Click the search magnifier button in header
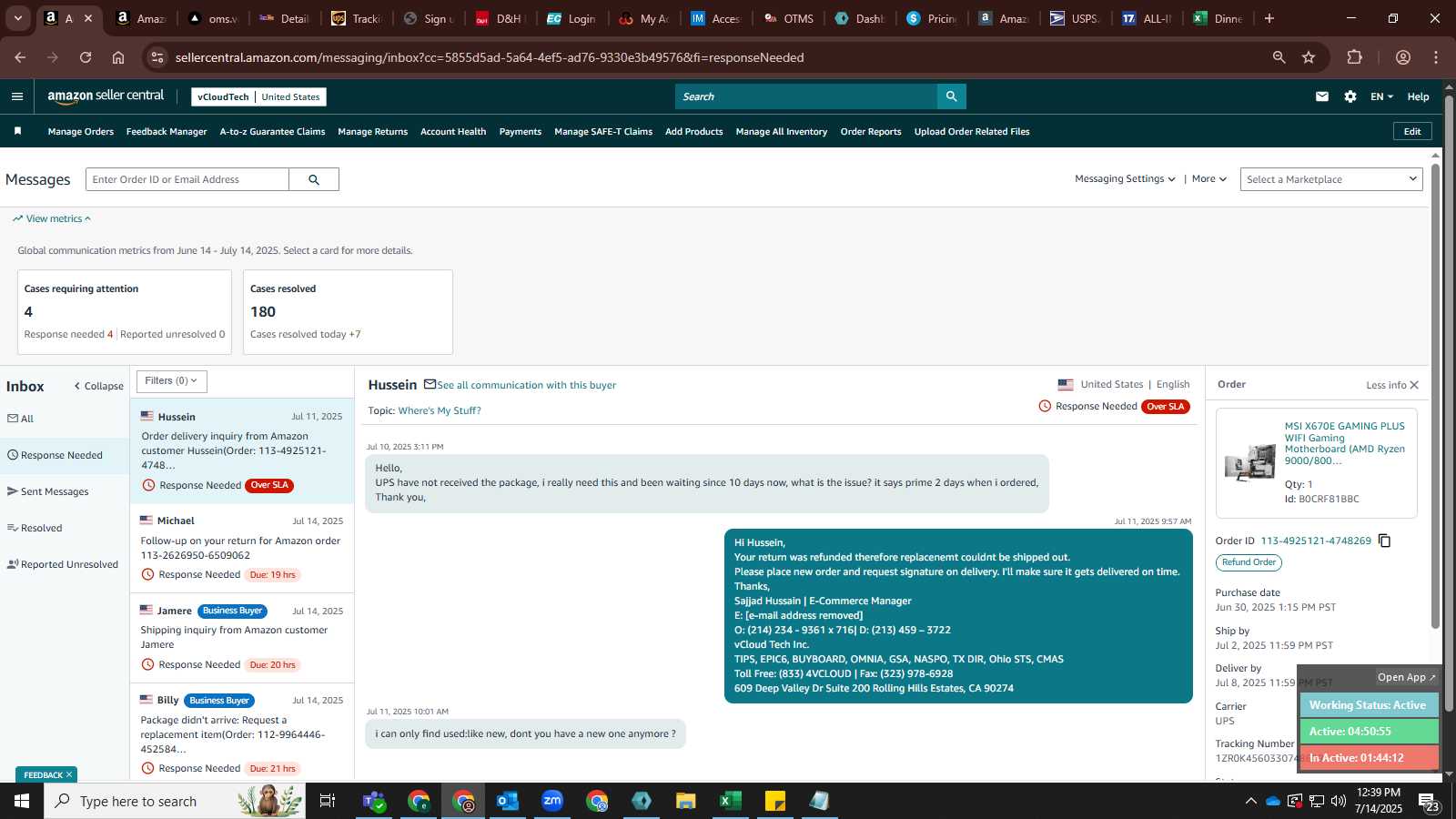 (x=951, y=96)
